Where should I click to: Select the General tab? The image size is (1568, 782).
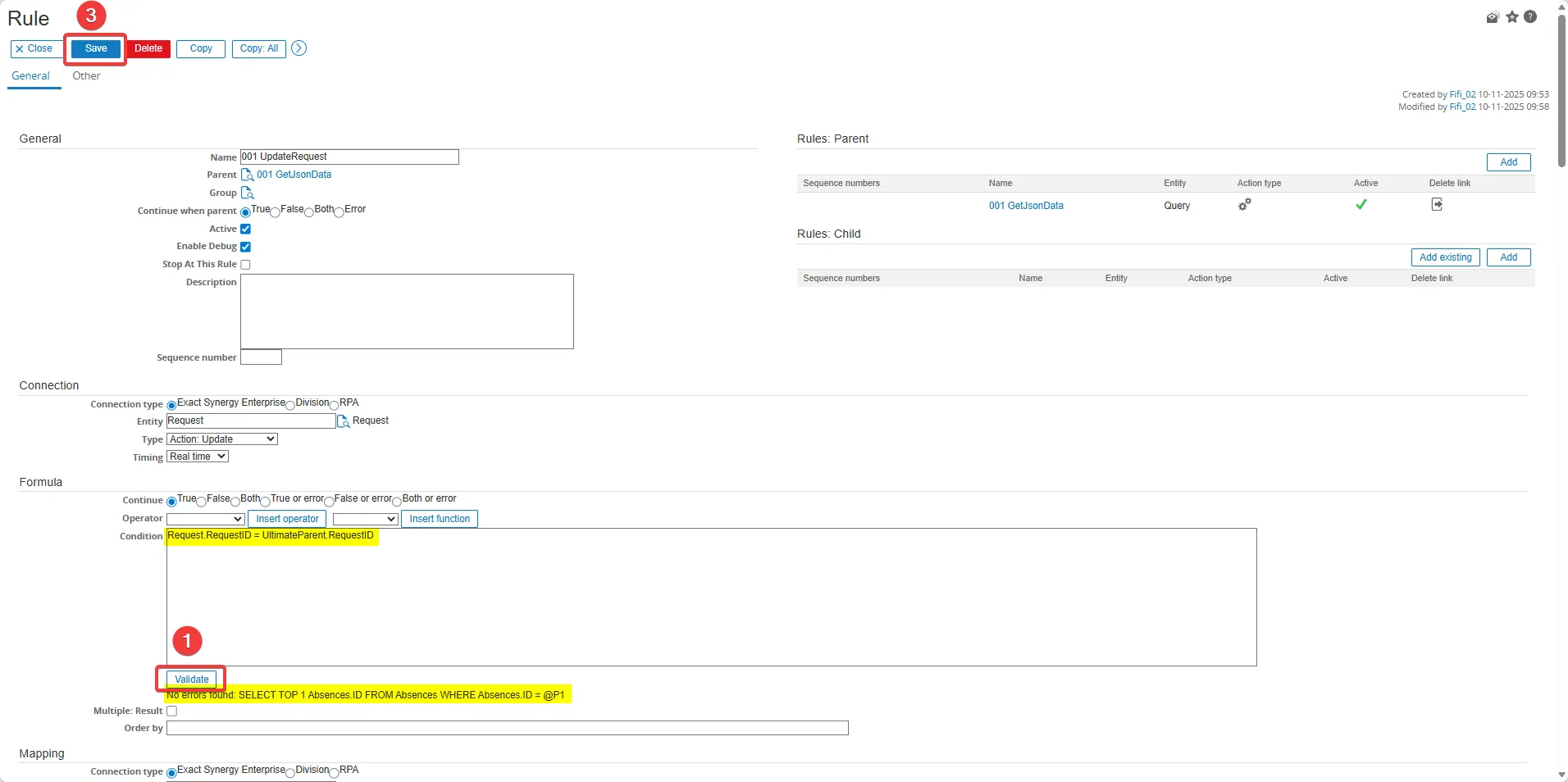[30, 76]
